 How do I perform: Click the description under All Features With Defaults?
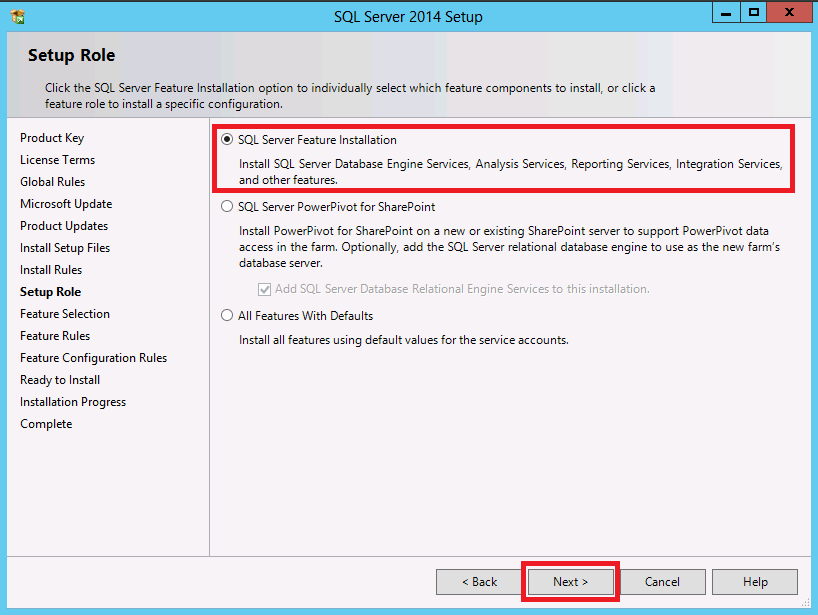(404, 340)
